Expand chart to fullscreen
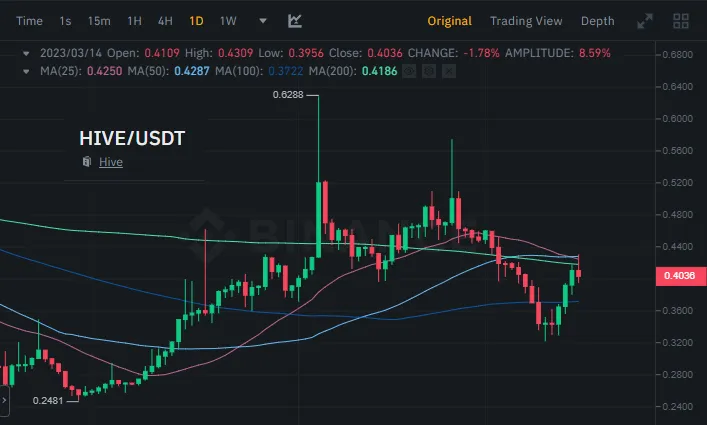This screenshot has width=707, height=425. [x=645, y=21]
